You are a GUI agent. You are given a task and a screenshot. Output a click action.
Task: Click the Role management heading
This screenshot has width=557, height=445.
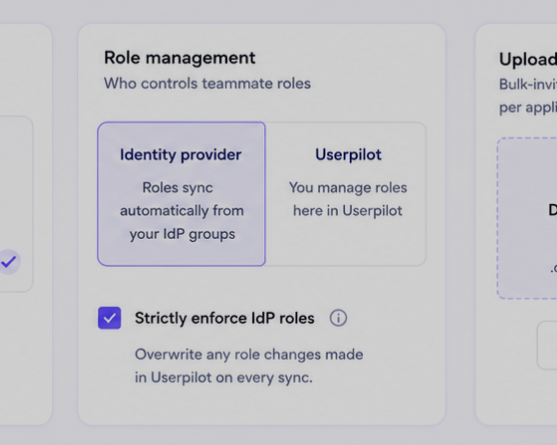tap(179, 58)
